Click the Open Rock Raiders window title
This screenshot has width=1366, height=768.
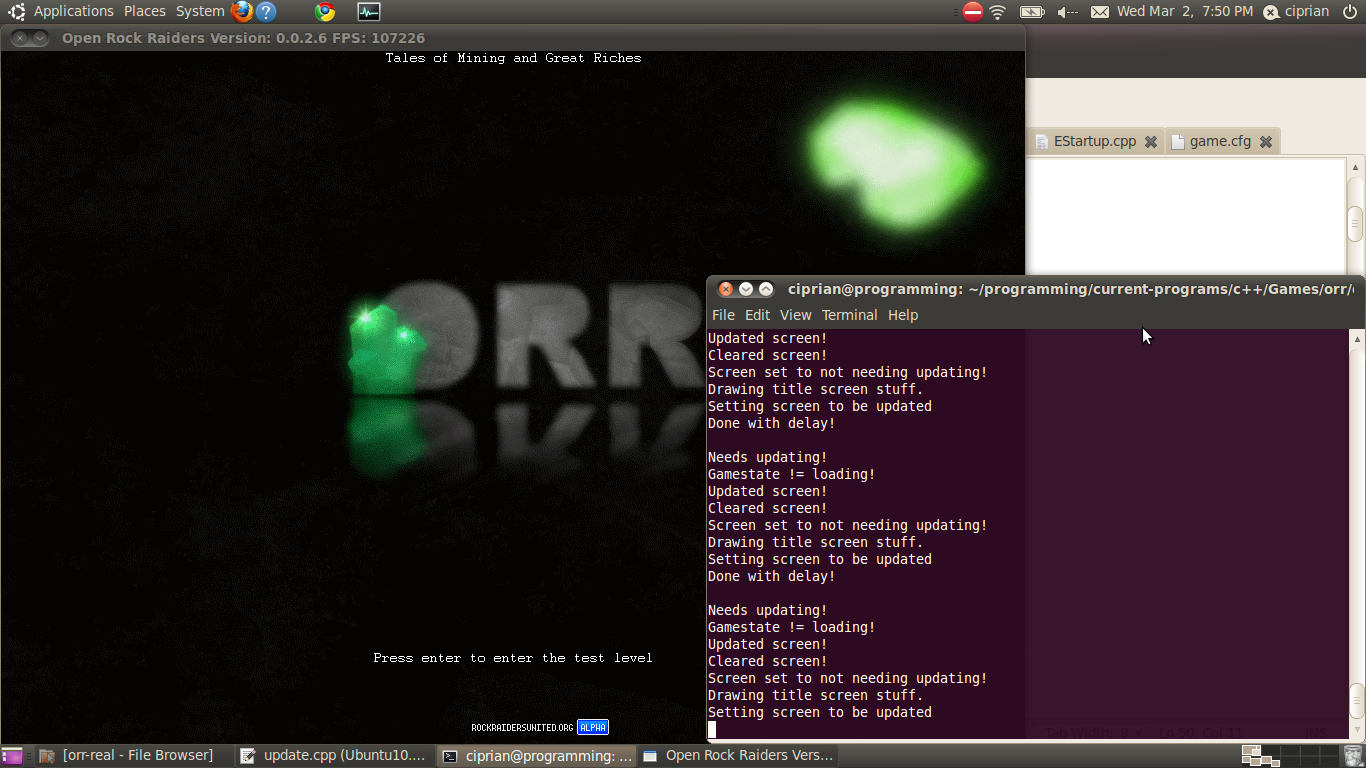click(243, 38)
